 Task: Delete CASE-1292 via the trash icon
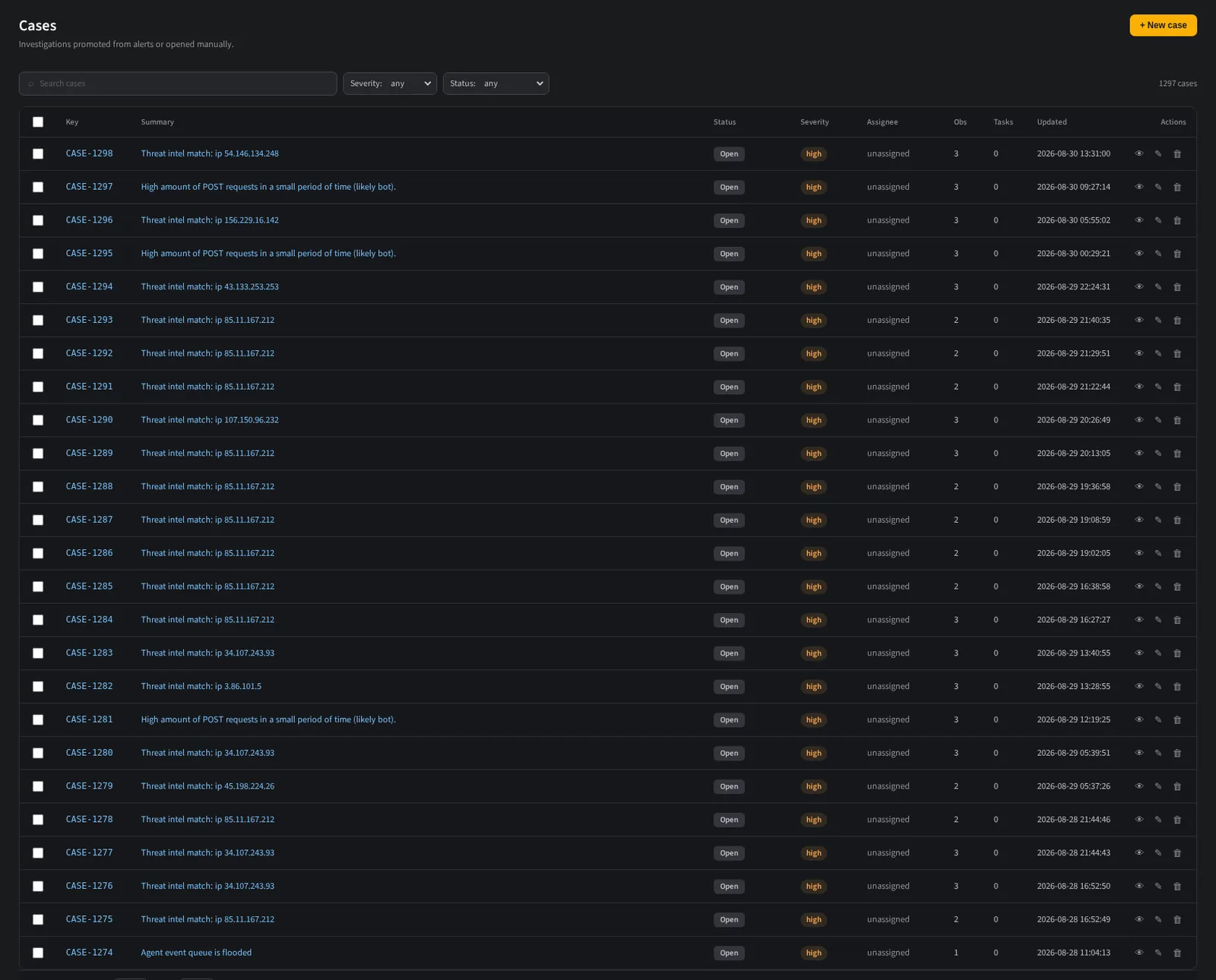[x=1177, y=353]
